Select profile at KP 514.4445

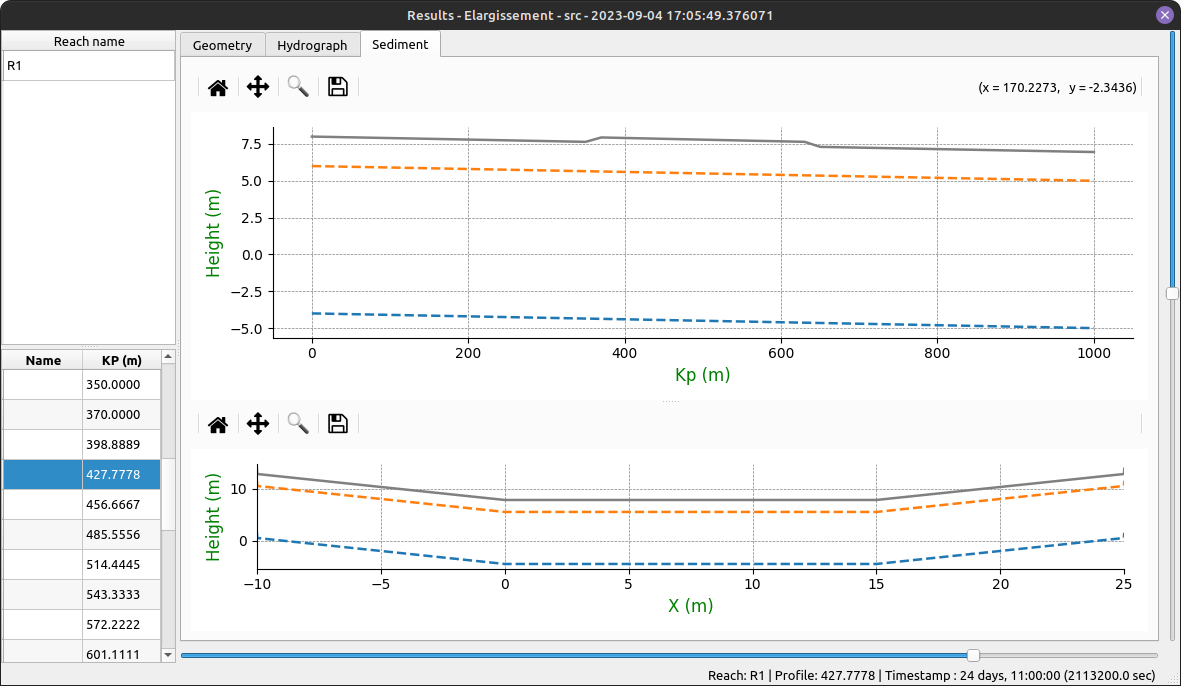pyautogui.click(x=122, y=565)
